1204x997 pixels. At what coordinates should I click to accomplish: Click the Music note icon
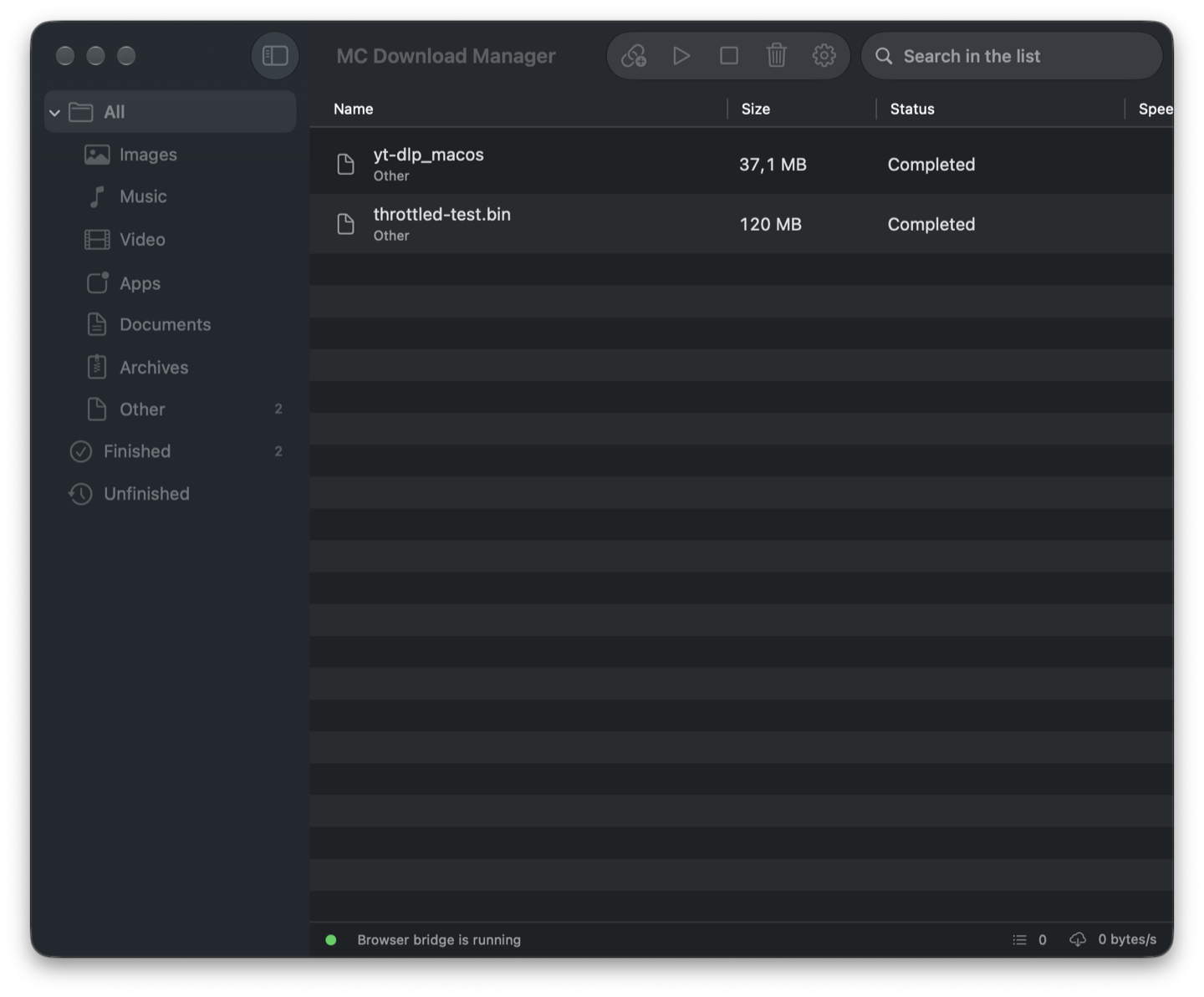(97, 196)
